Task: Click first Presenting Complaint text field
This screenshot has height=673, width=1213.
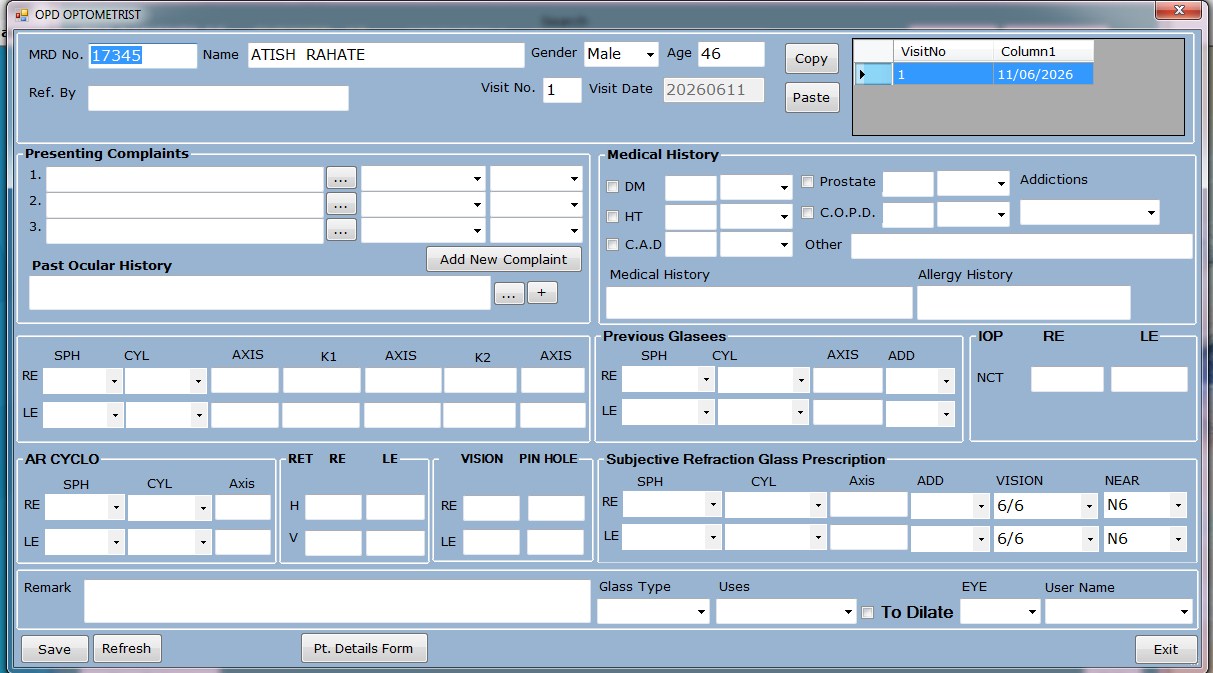Action: [185, 179]
